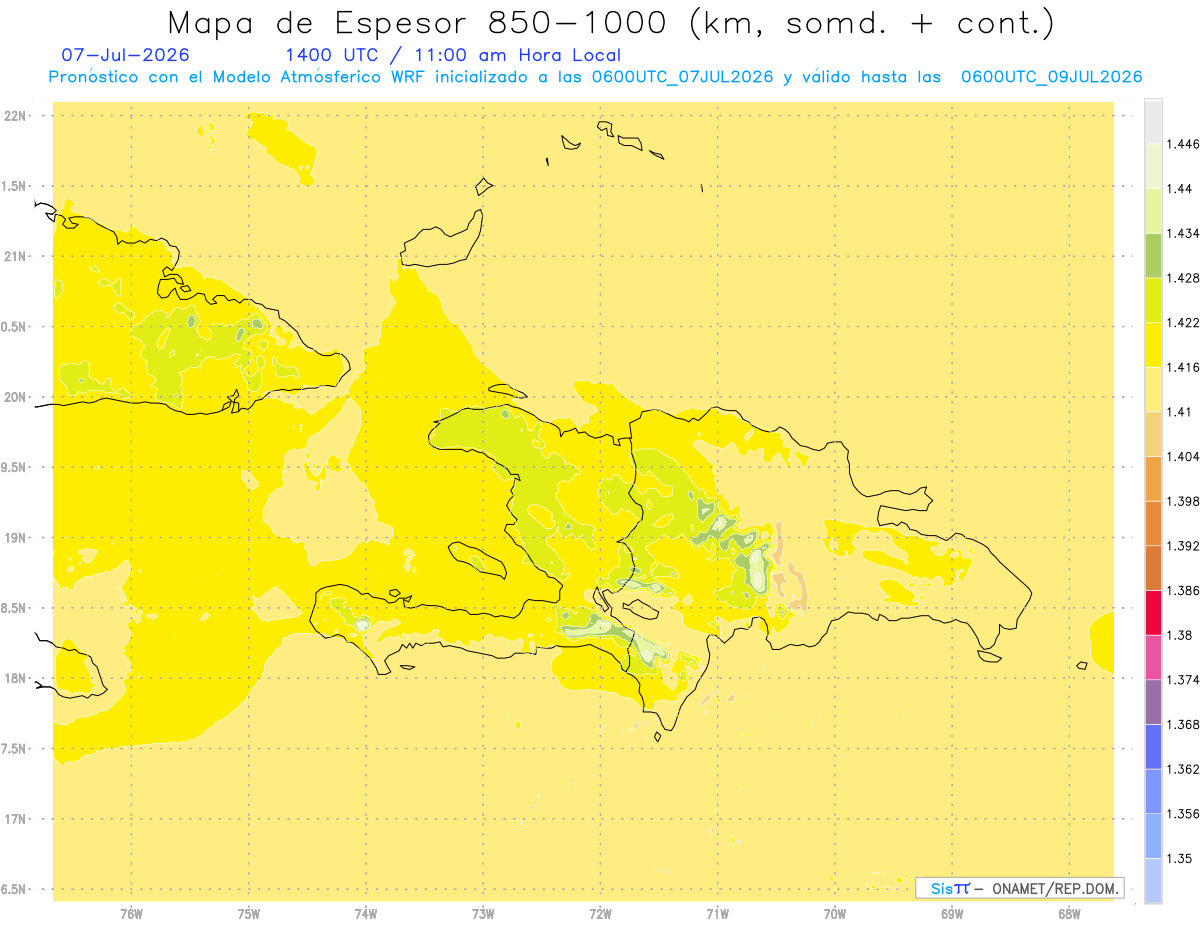
Task: Select the red swatch between 1.38 and 1.386
Action: tap(1153, 612)
